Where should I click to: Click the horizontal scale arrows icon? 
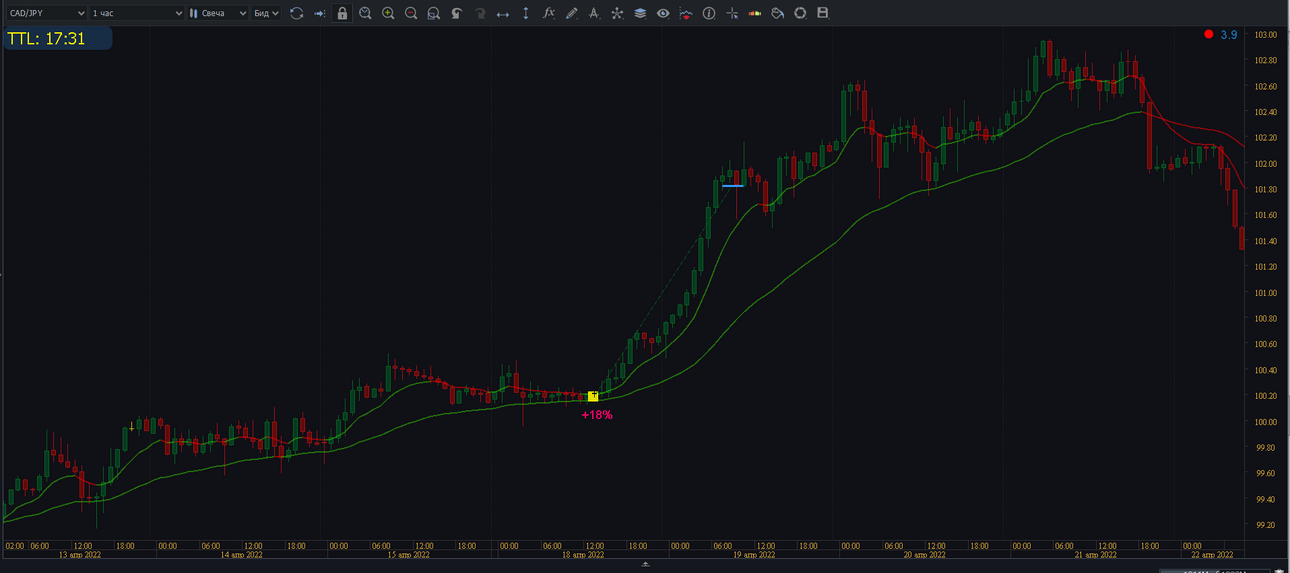[503, 13]
